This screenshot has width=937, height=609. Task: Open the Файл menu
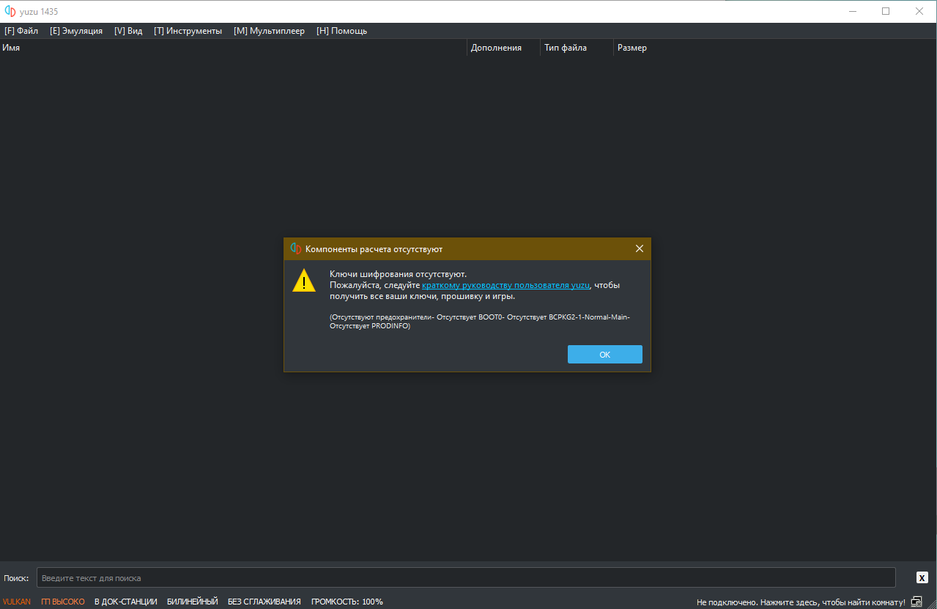click(x=22, y=31)
